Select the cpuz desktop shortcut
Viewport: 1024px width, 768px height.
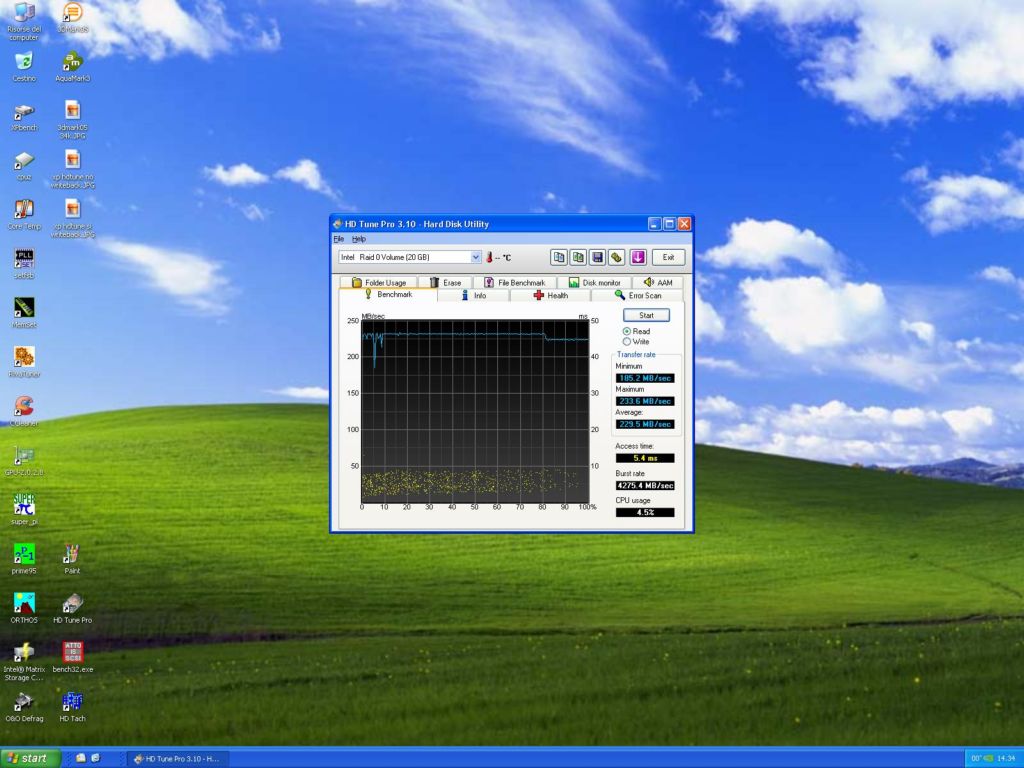(24, 166)
